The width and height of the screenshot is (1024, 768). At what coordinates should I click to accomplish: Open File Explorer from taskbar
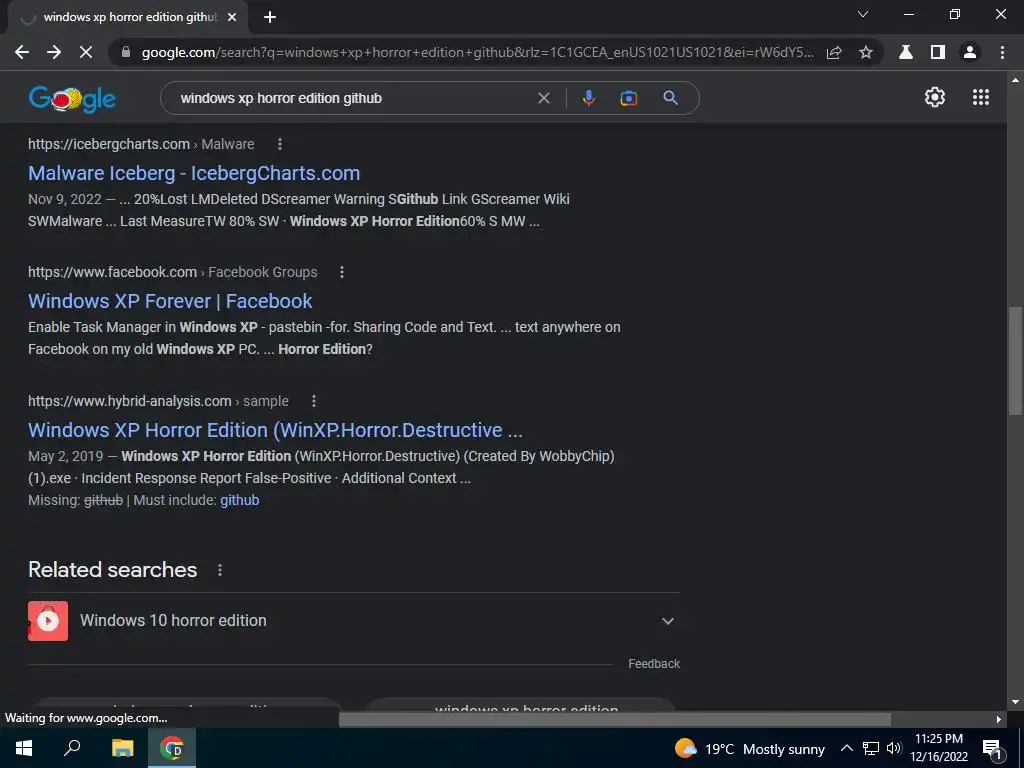point(122,748)
